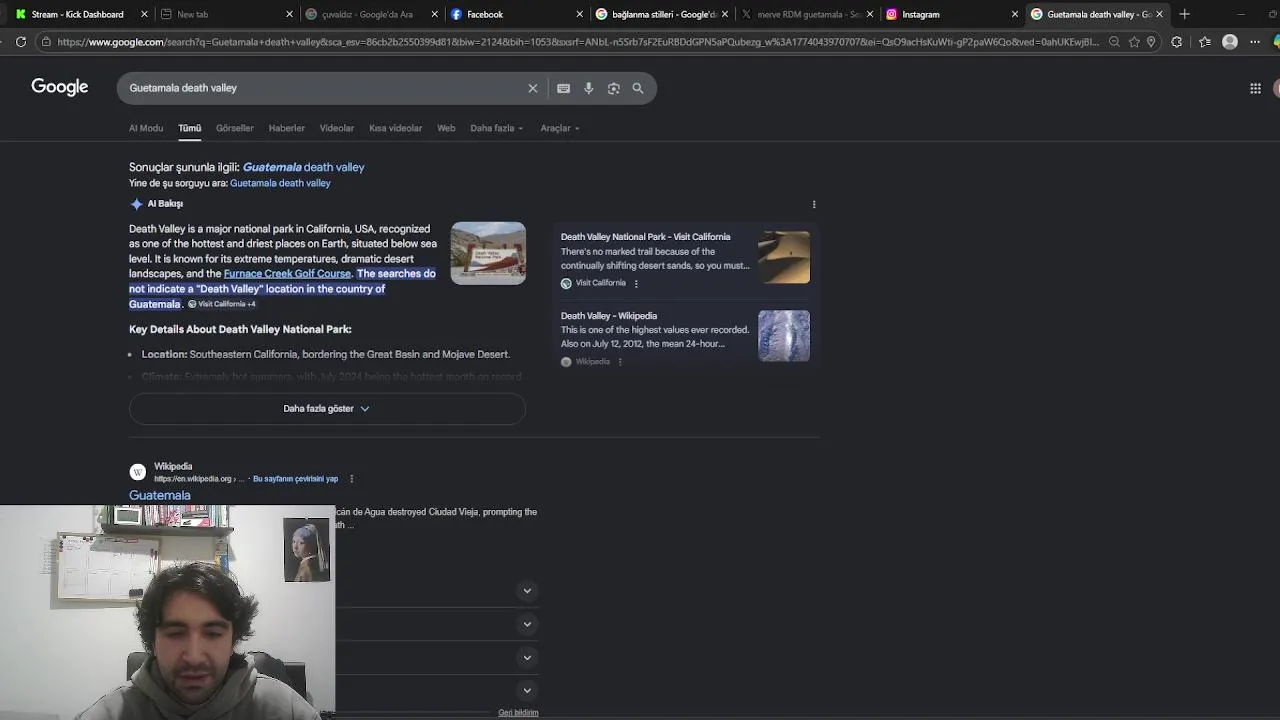Image resolution: width=1280 pixels, height=720 pixels.
Task: Click the Google logo
Action: click(x=60, y=87)
